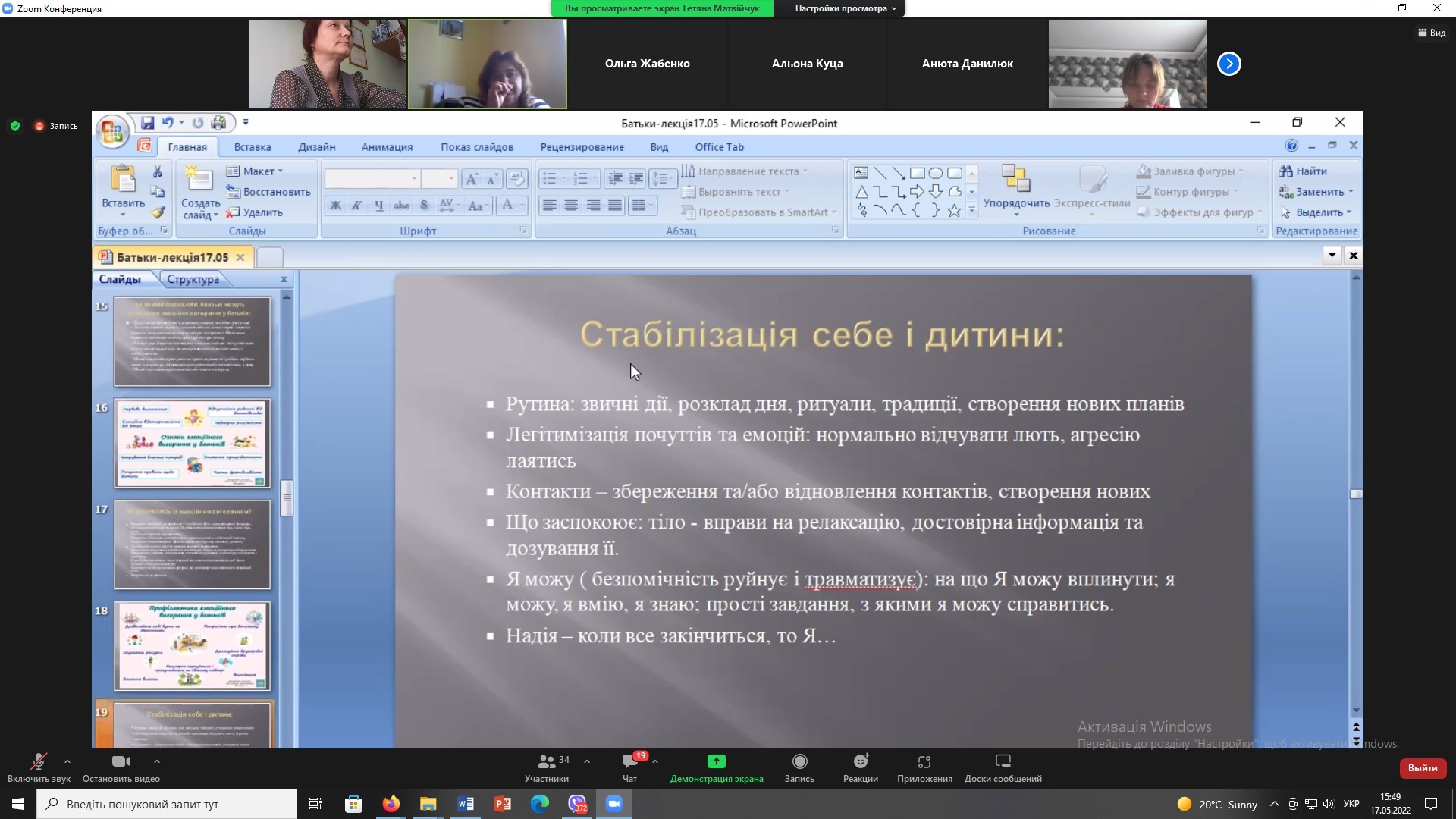Click the Zoom Reactions icon
This screenshot has width=1456, height=819.
(860, 762)
